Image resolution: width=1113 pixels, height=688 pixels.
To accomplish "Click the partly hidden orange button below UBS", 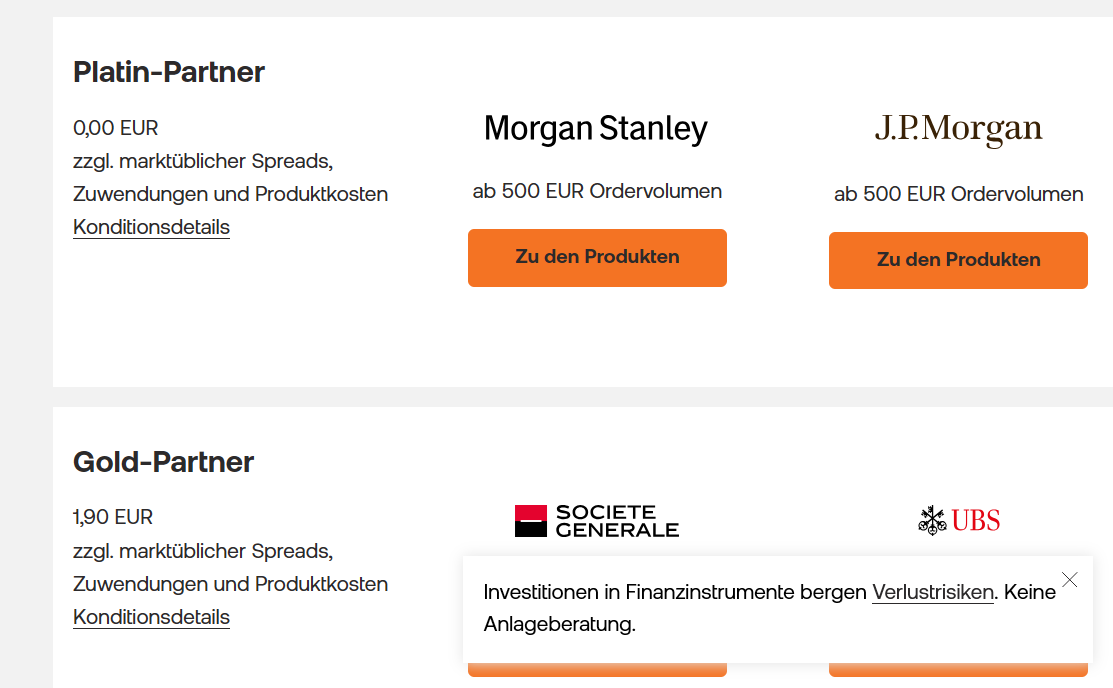I will [958, 670].
